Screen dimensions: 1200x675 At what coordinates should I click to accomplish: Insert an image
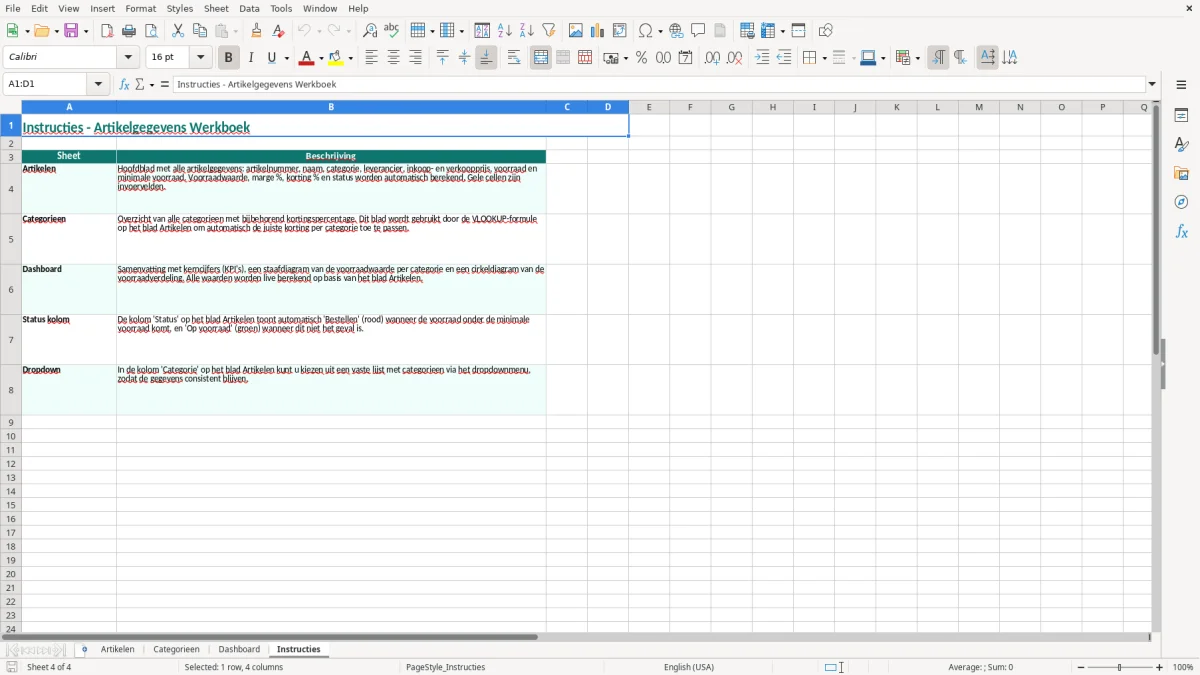tap(576, 31)
